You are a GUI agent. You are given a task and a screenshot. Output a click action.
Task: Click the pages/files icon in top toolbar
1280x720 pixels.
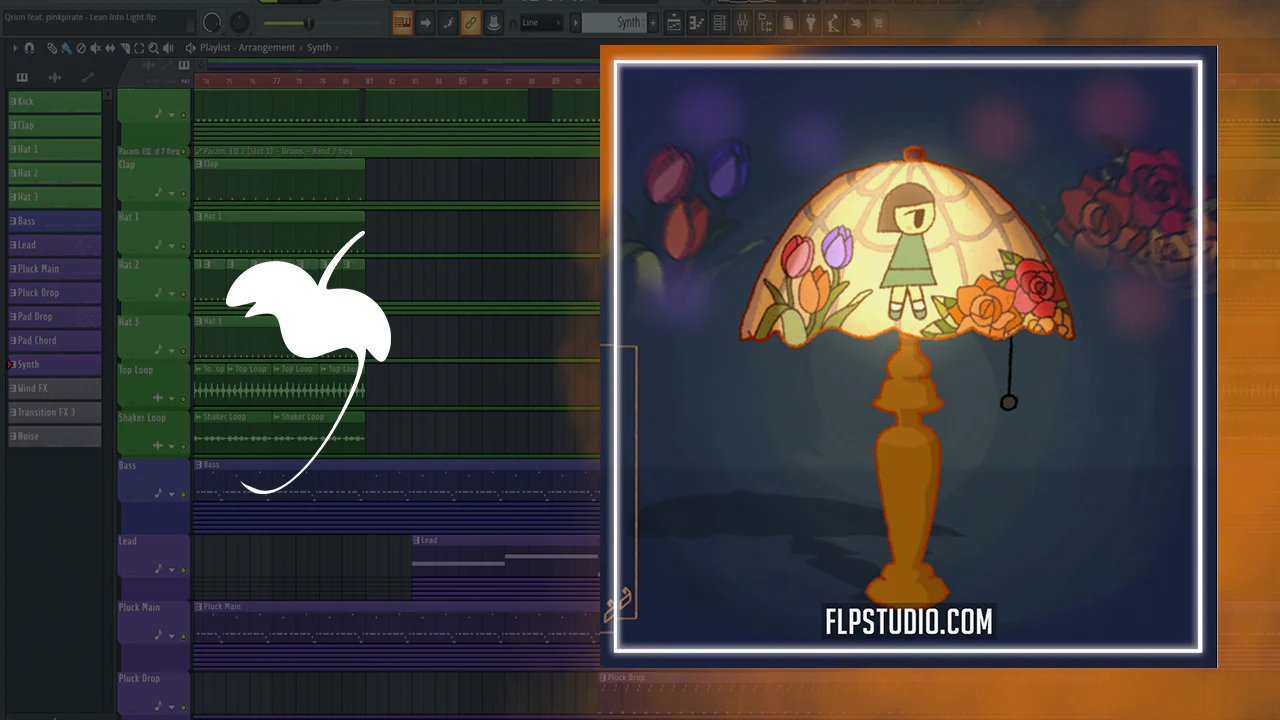pyautogui.click(x=788, y=23)
